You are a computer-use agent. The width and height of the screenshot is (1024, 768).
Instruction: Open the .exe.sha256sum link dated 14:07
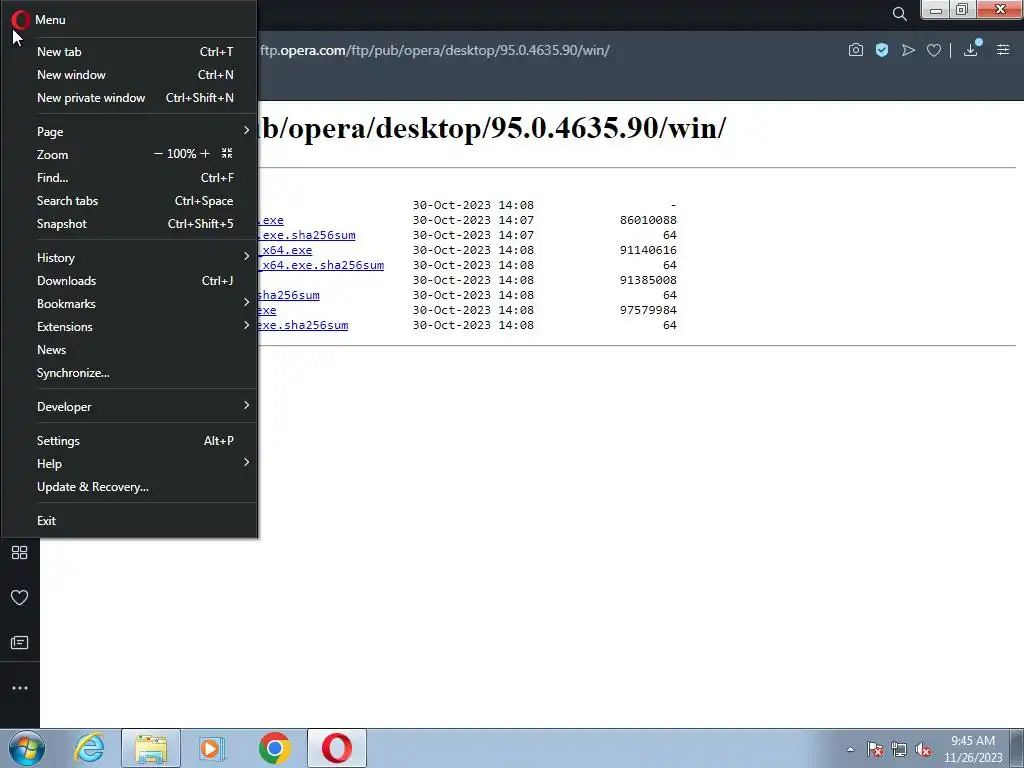click(x=307, y=235)
